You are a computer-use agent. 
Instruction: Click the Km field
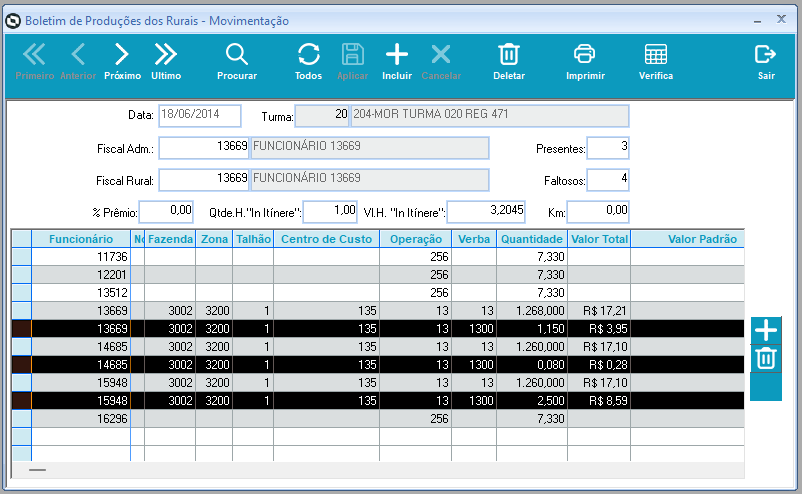598,212
